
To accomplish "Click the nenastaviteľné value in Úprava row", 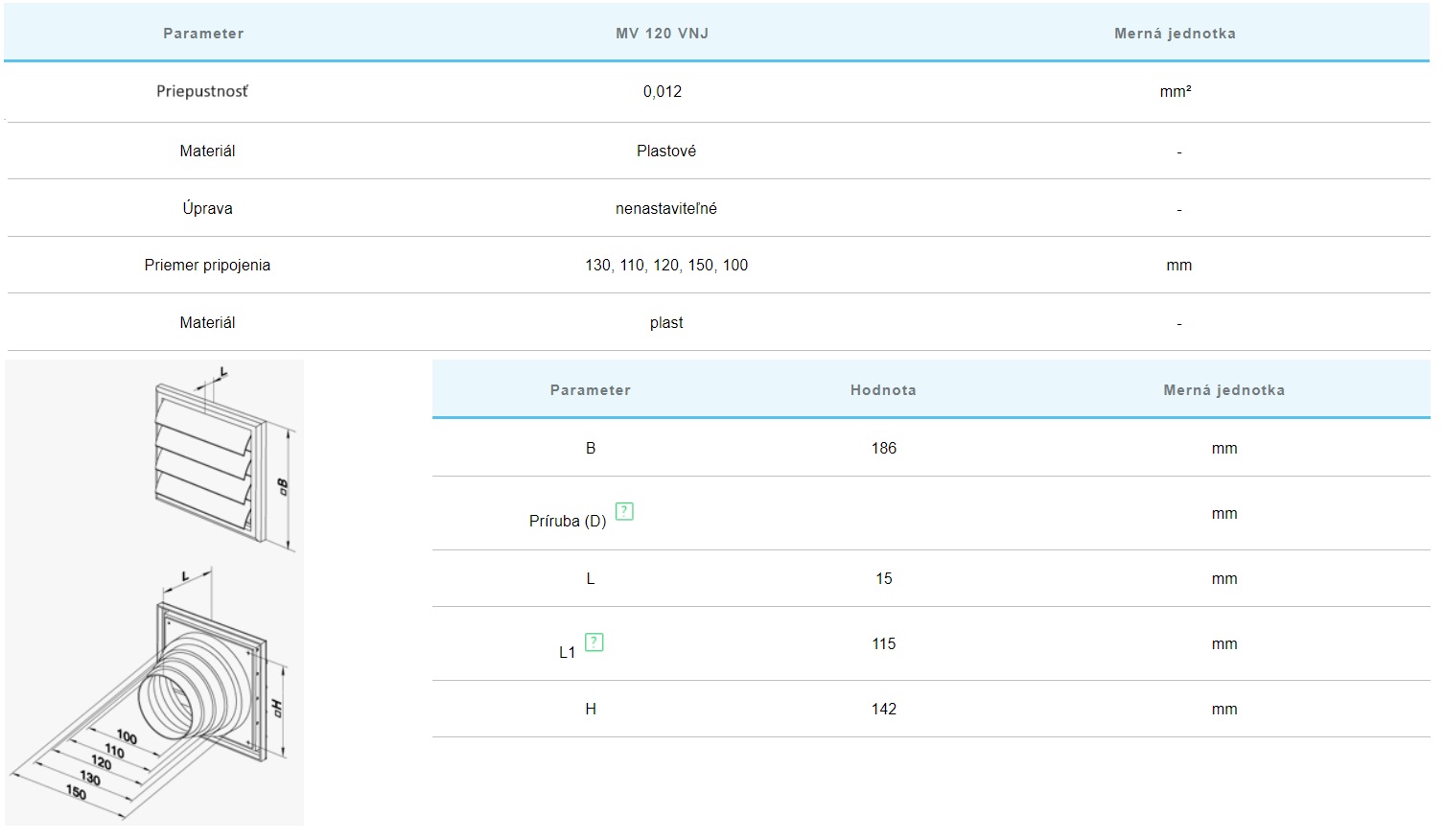I will click(x=666, y=209).
